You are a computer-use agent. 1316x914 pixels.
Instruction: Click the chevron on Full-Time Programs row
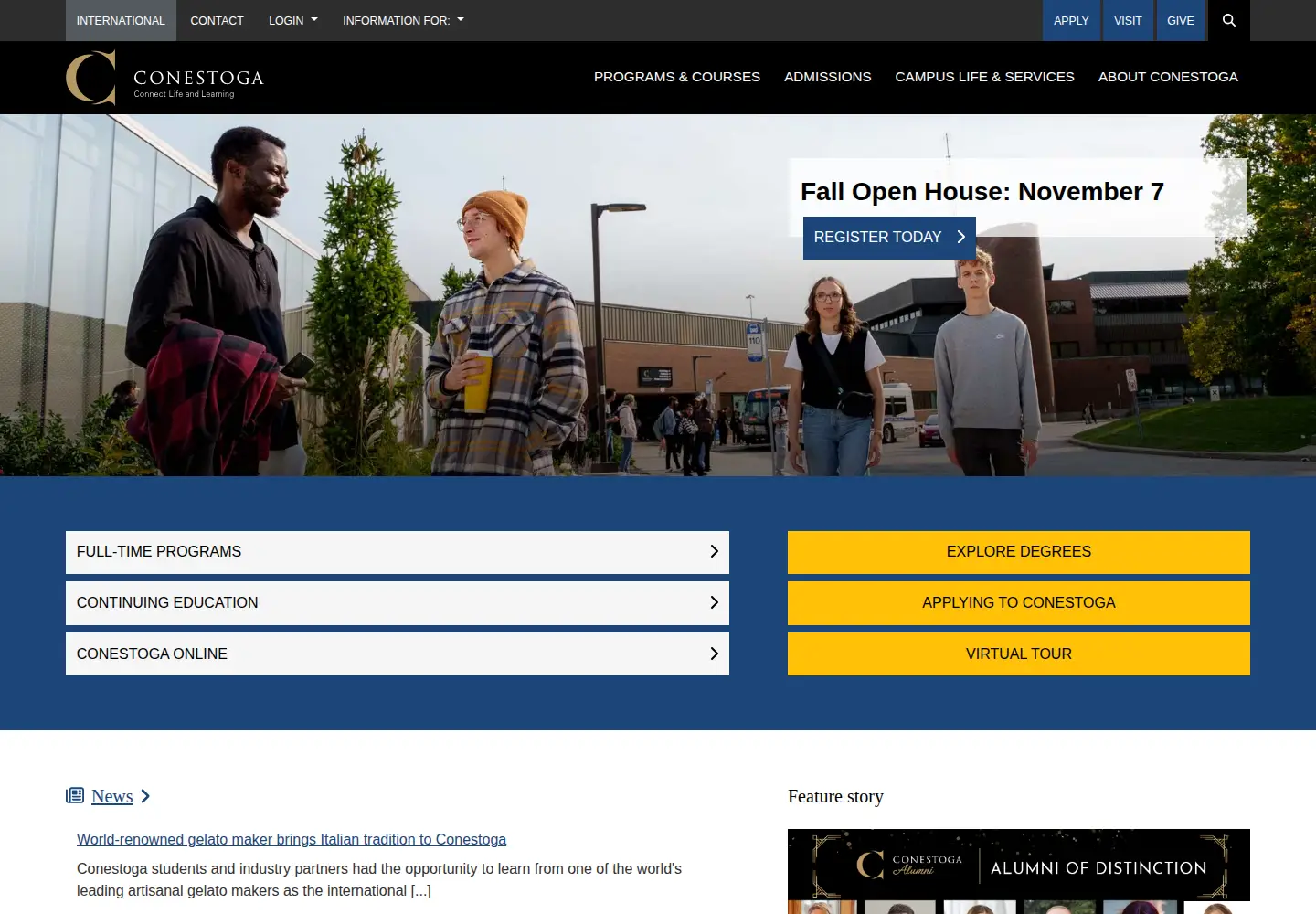point(715,551)
